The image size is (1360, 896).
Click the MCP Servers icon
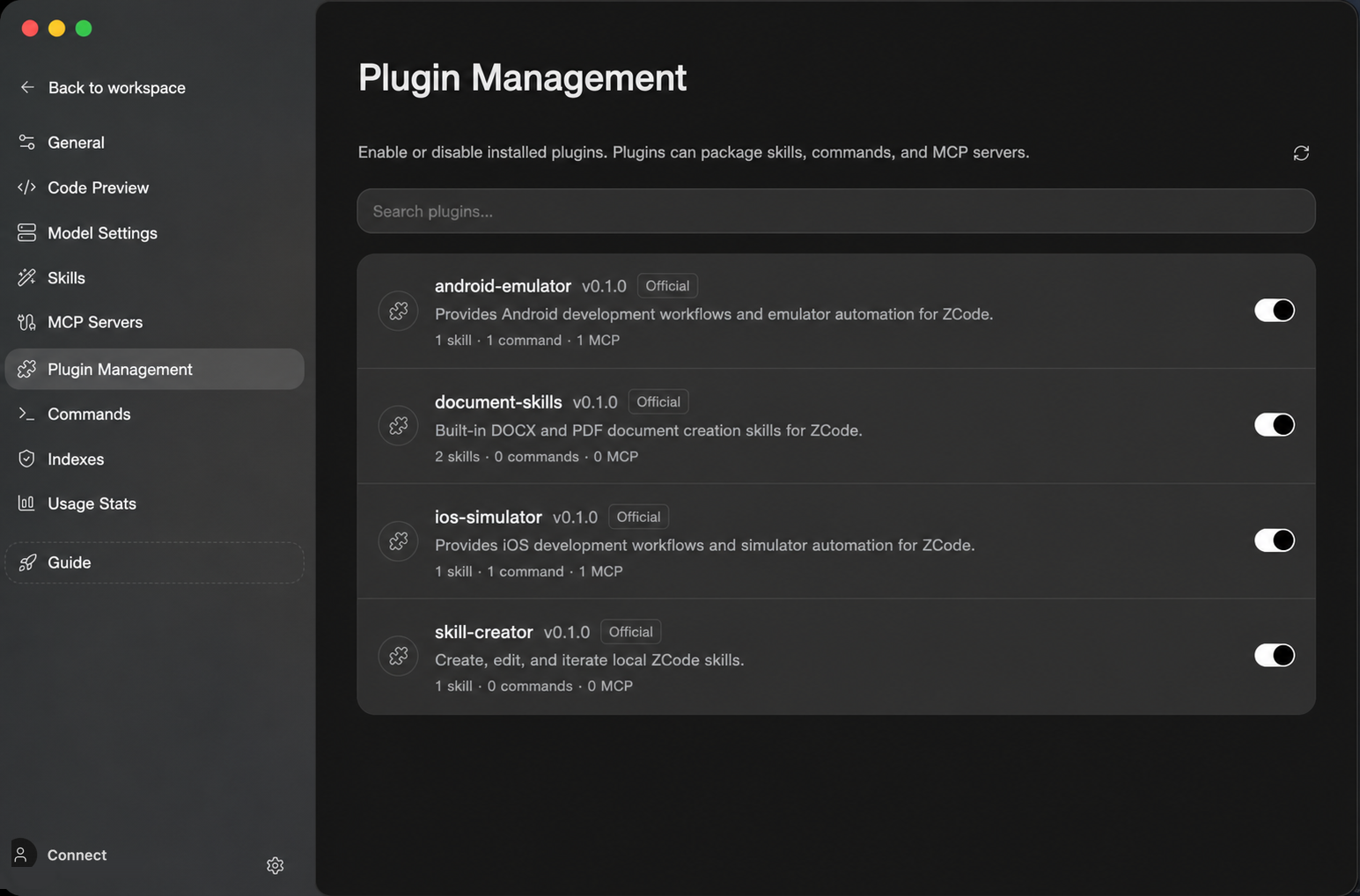click(x=27, y=322)
